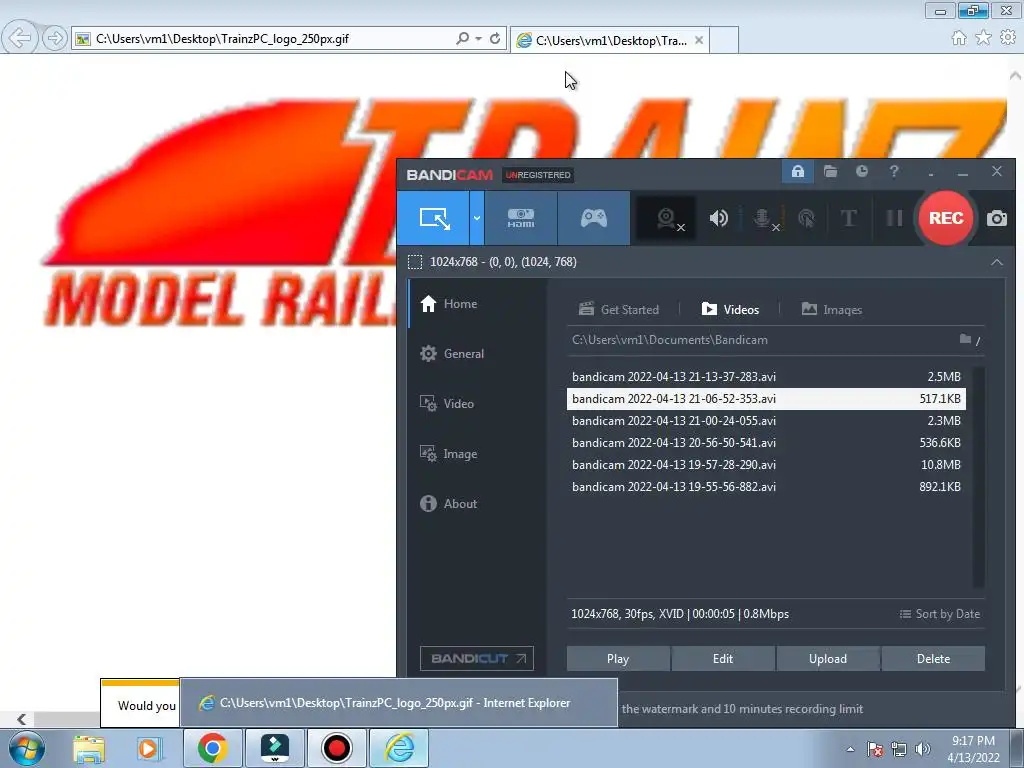The image size is (1024, 768).
Task: Open Windows Explorer from the taskbar
Action: coord(88,748)
